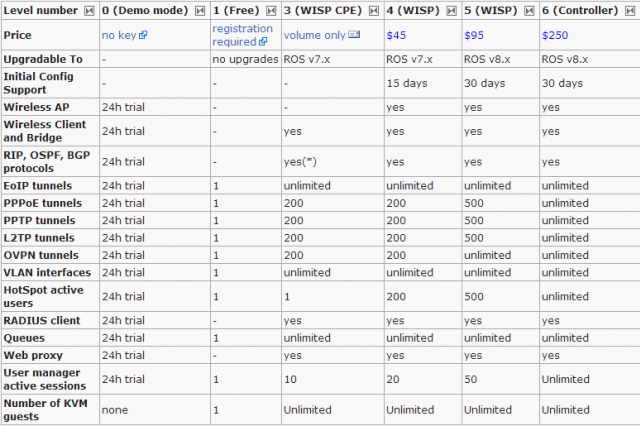Sort by the 1 (Free) column icon
The width and height of the screenshot is (640, 426).
(271, 11)
